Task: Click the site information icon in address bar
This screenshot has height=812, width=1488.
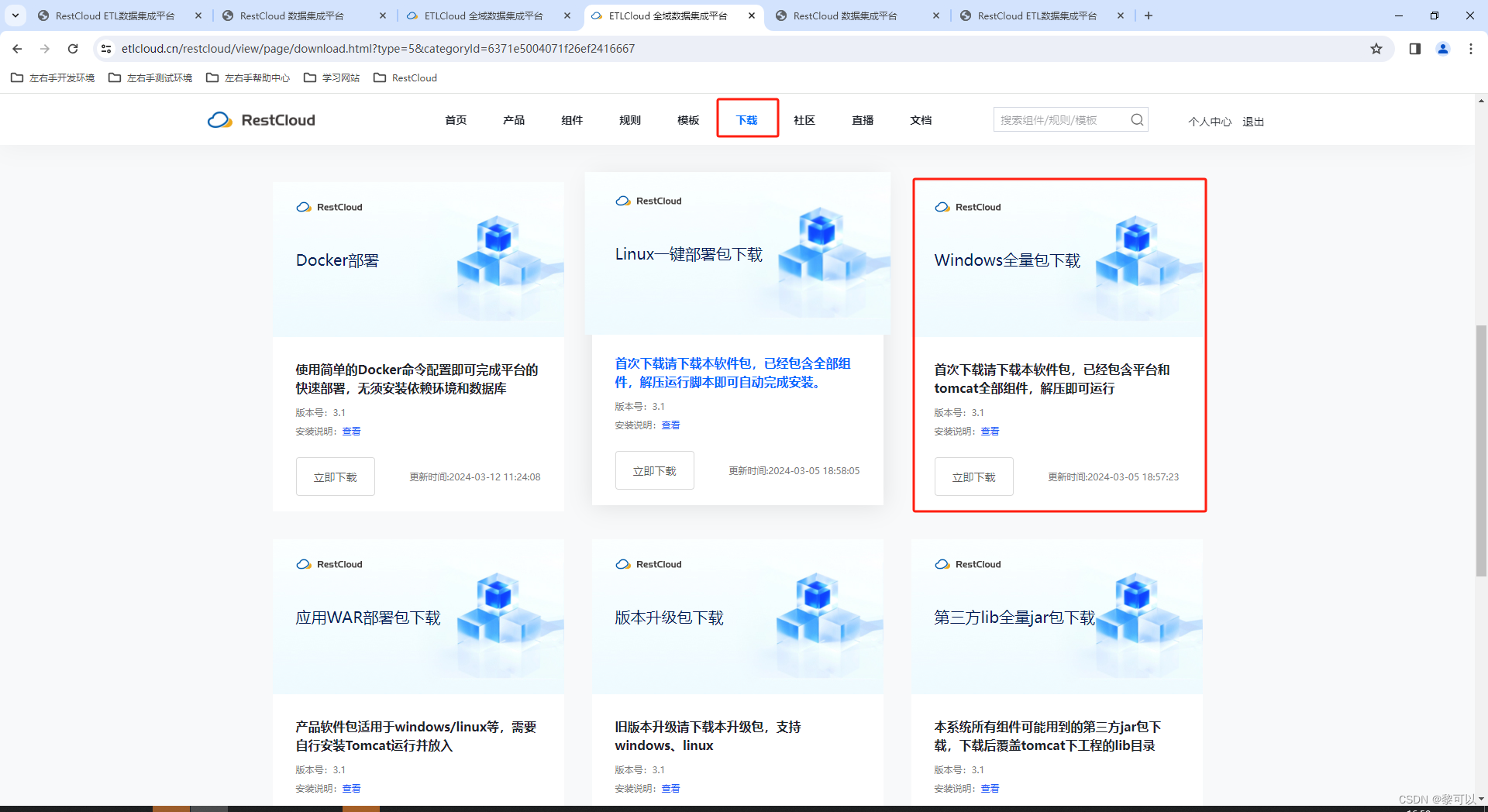Action: [105, 48]
